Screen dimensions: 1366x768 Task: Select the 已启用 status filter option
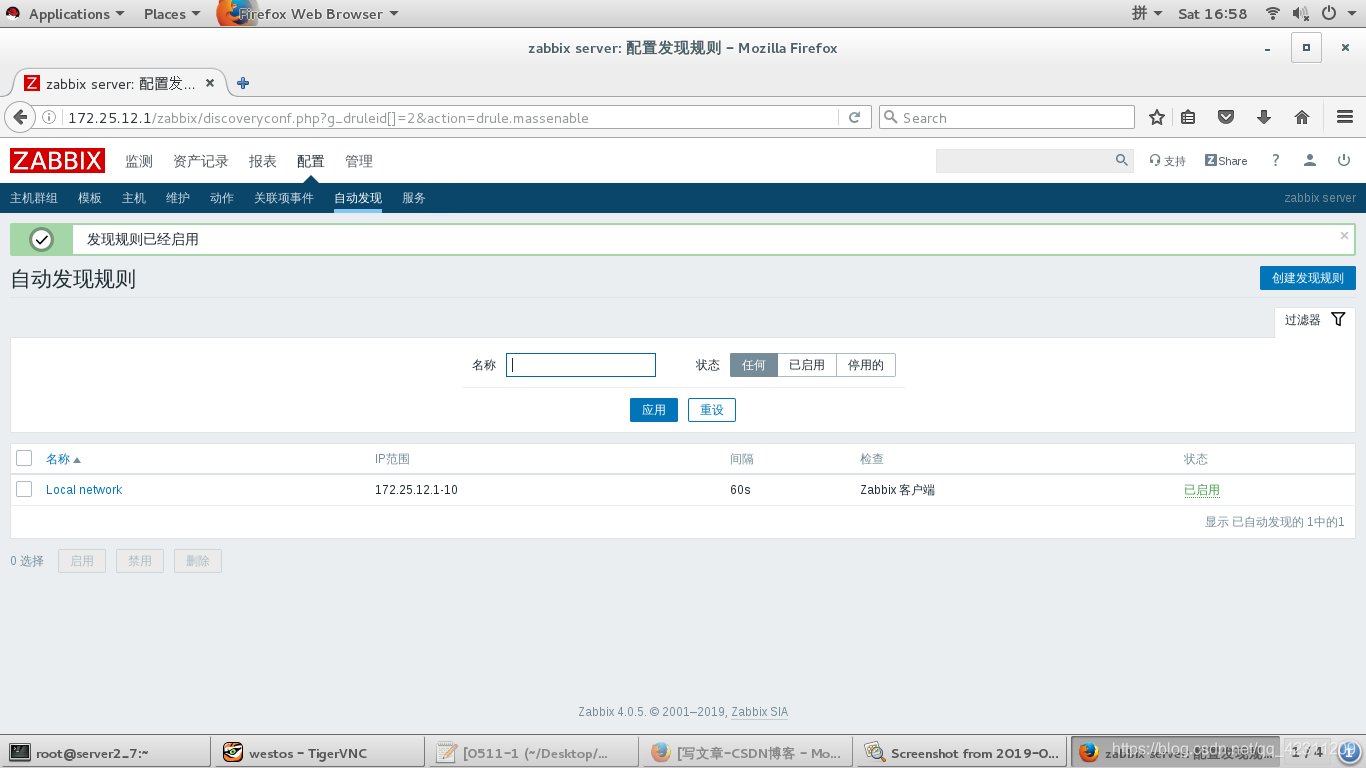807,365
